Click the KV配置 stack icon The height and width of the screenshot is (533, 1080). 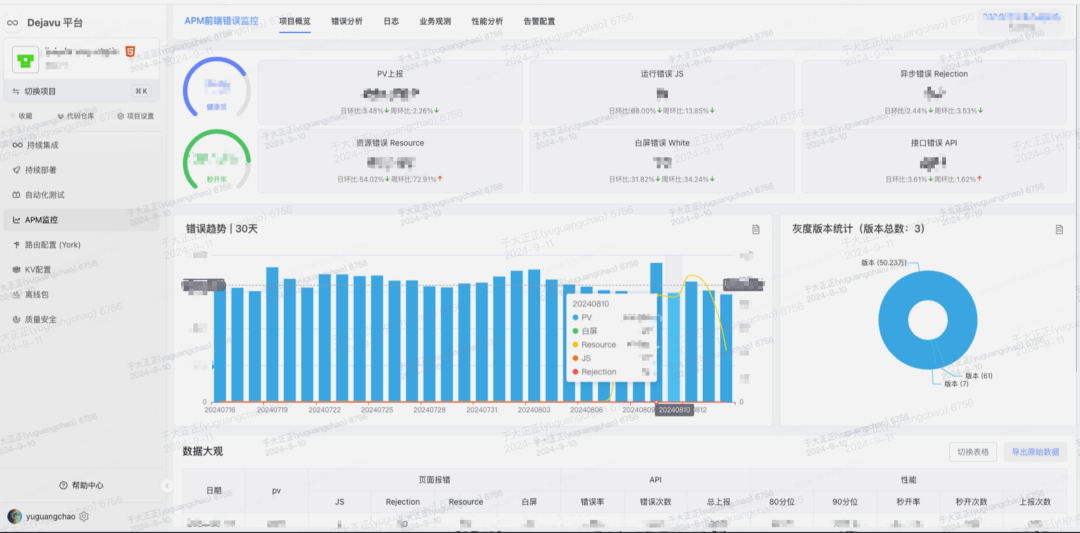pyautogui.click(x=17, y=270)
